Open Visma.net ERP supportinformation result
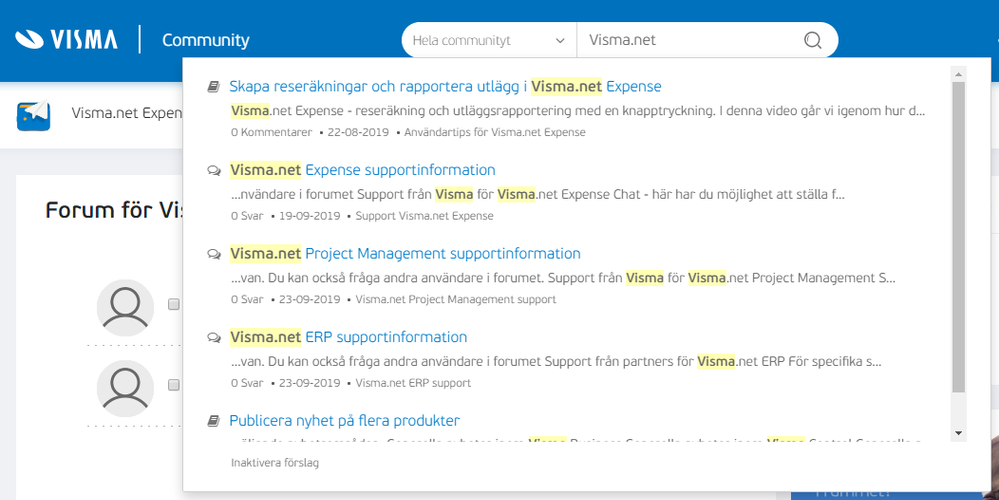 (348, 337)
